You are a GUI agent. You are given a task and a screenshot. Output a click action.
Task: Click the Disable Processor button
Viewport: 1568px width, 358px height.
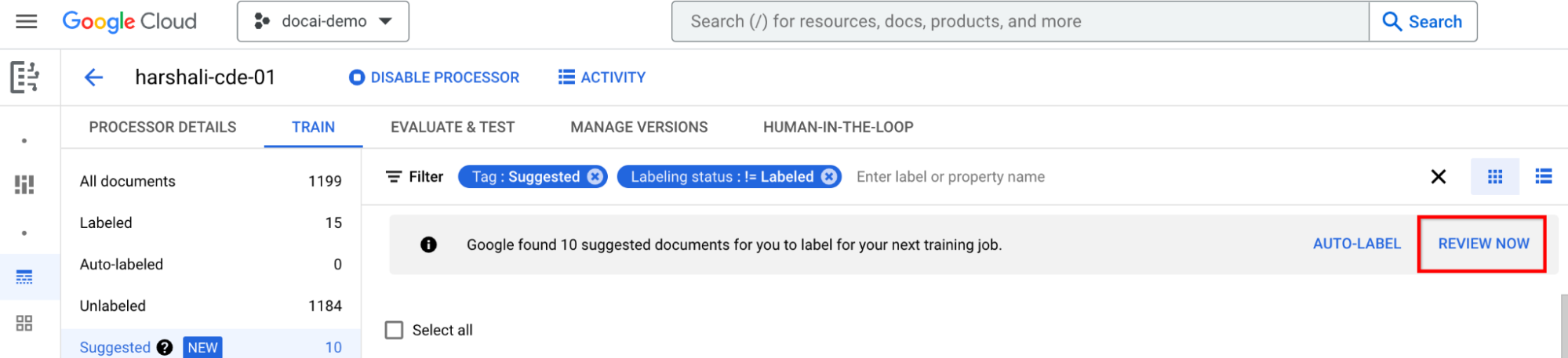coord(434,78)
